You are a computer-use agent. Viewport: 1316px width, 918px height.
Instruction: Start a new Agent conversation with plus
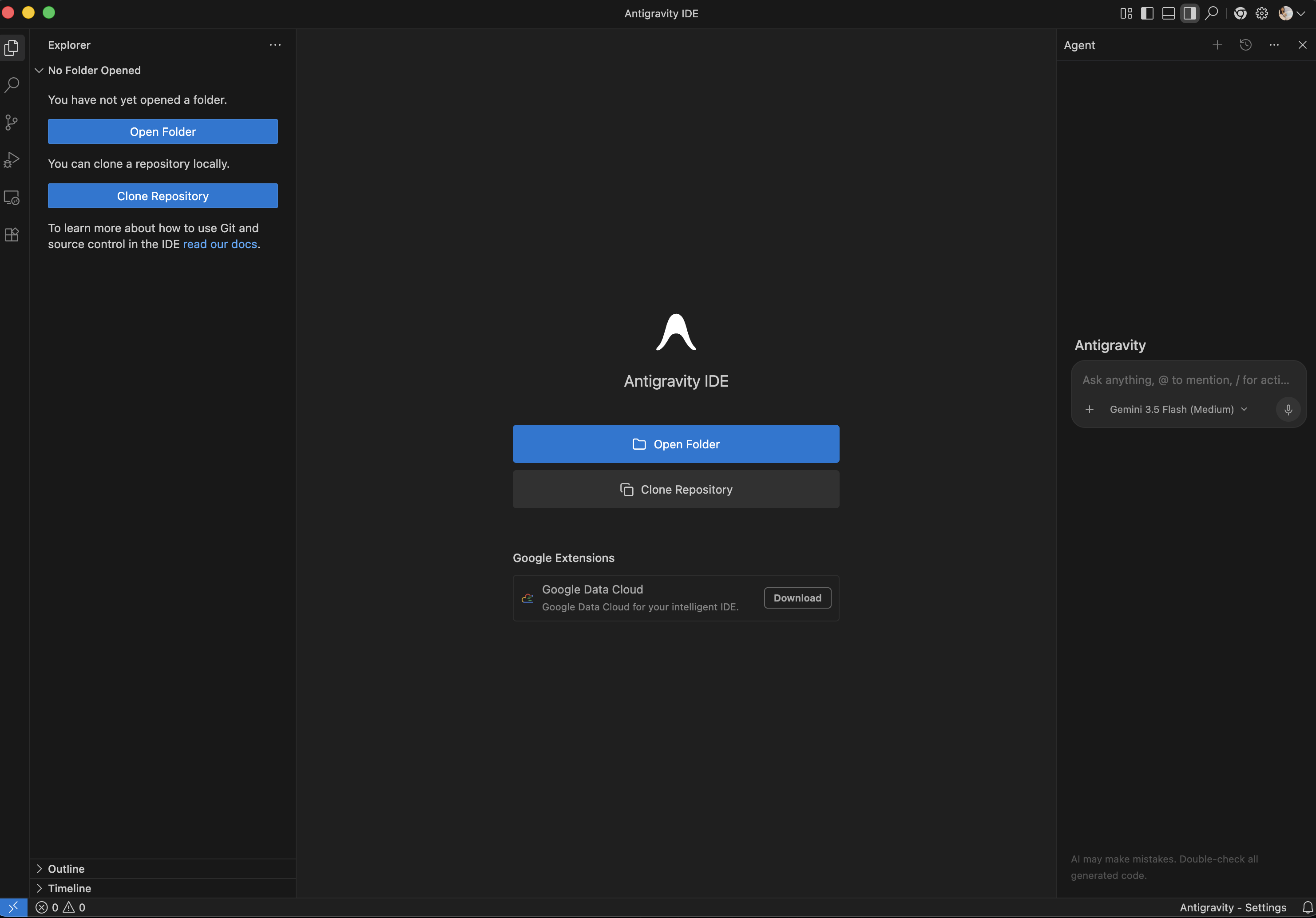(1217, 45)
